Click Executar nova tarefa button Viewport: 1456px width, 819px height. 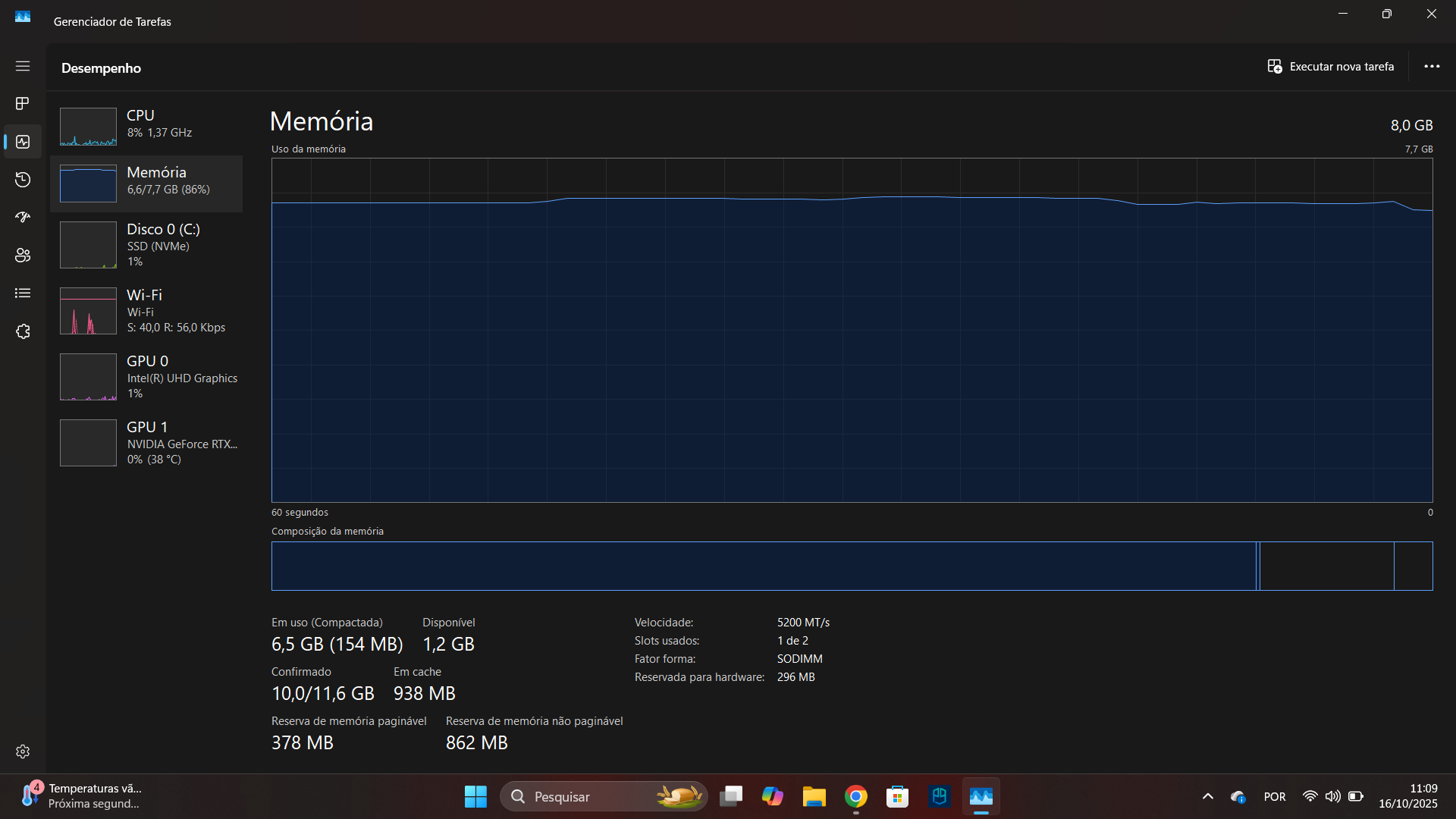pyautogui.click(x=1331, y=67)
